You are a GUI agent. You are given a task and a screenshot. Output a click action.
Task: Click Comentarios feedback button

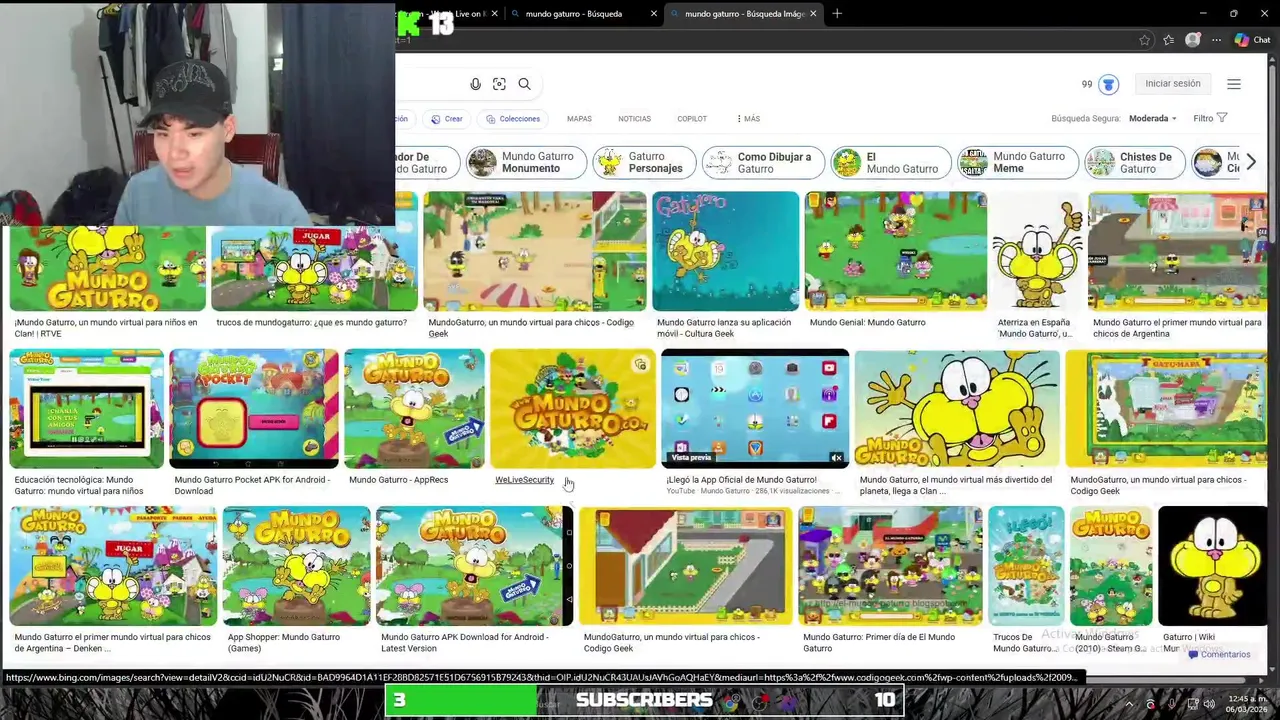pyautogui.click(x=1219, y=654)
